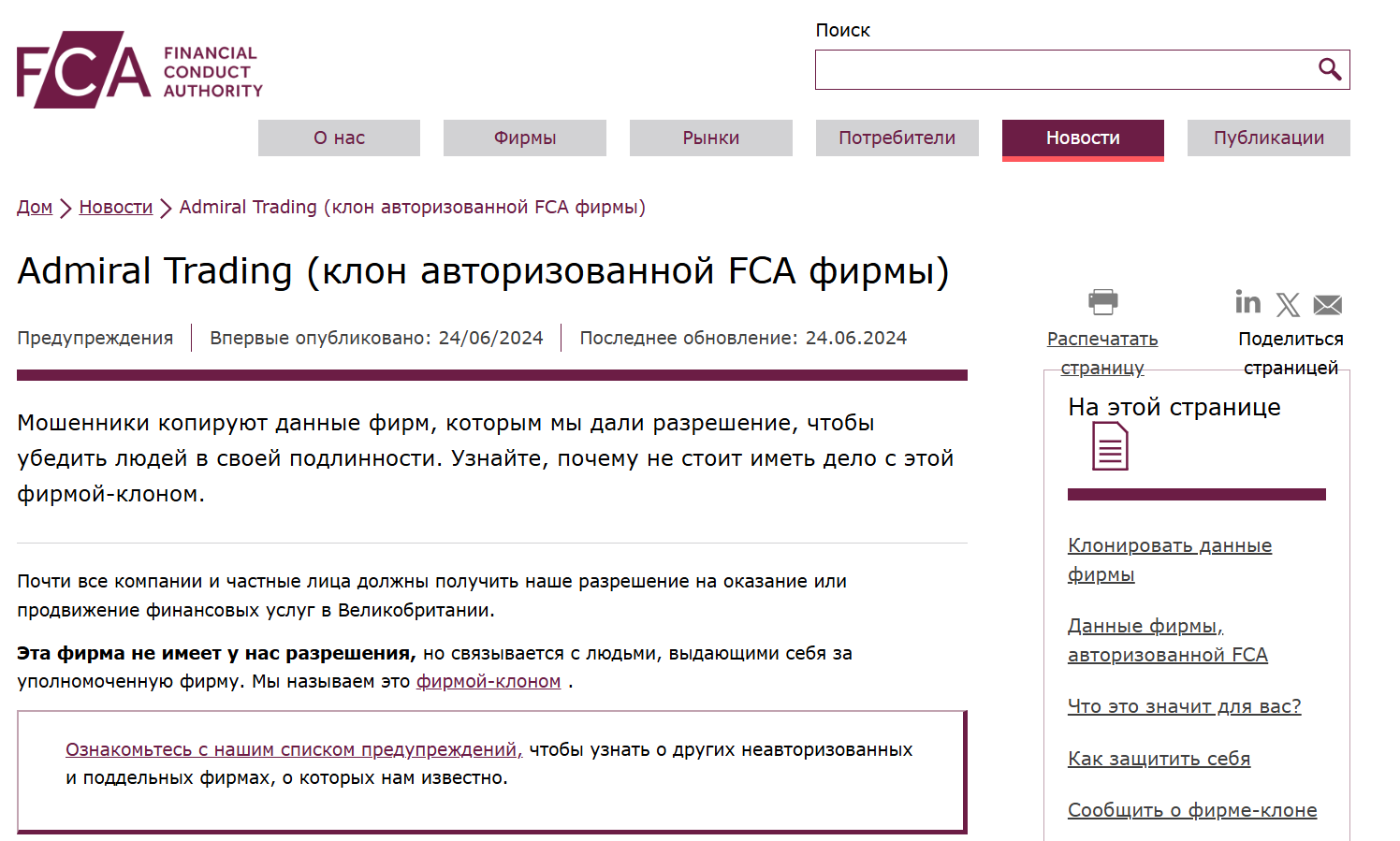Jump to "Данные фирмы, авторизованной FCA"
Viewport: 1400px width, 841px height.
pos(1168,640)
